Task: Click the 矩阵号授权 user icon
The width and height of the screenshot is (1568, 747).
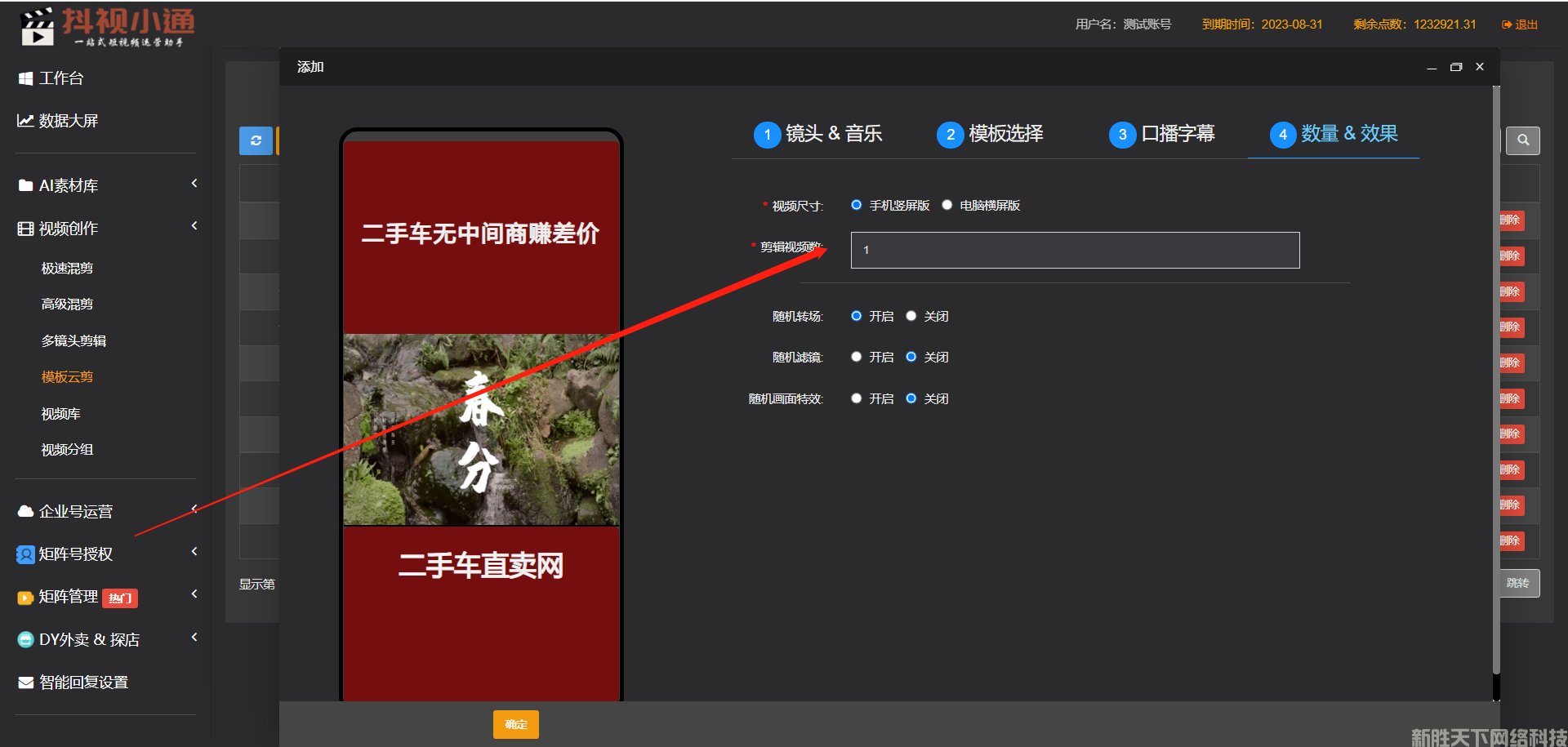Action: pos(25,554)
